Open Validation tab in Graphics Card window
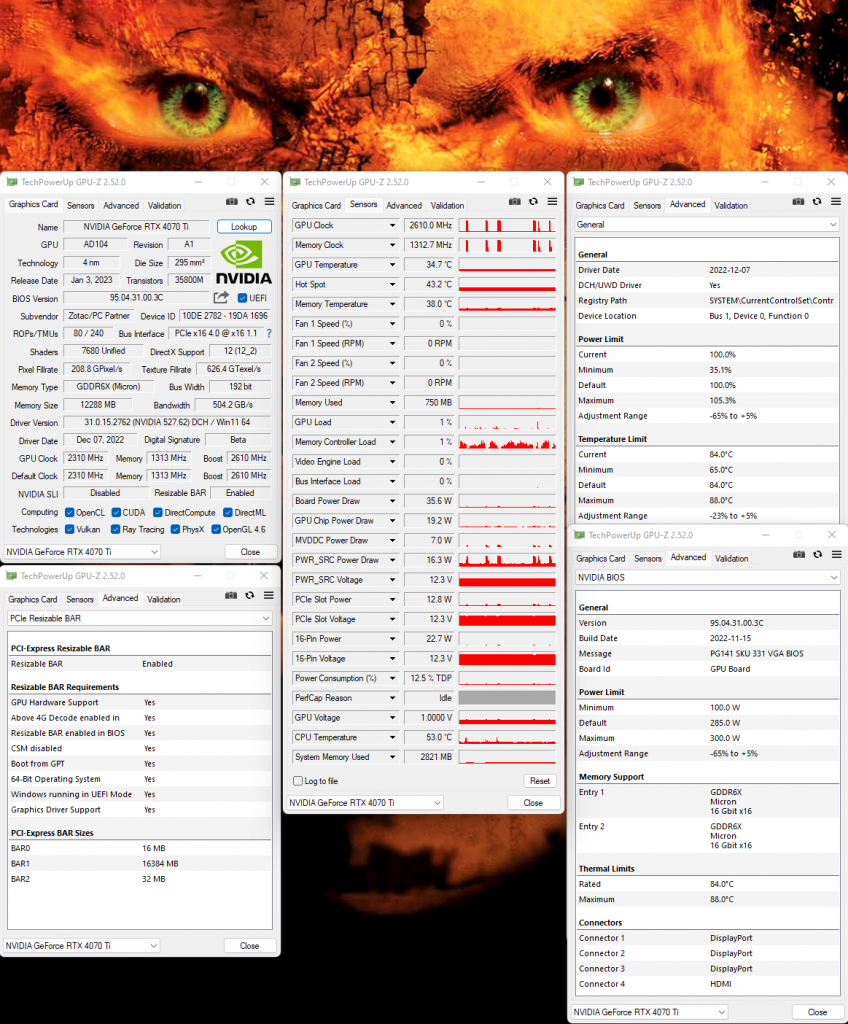 coord(165,205)
